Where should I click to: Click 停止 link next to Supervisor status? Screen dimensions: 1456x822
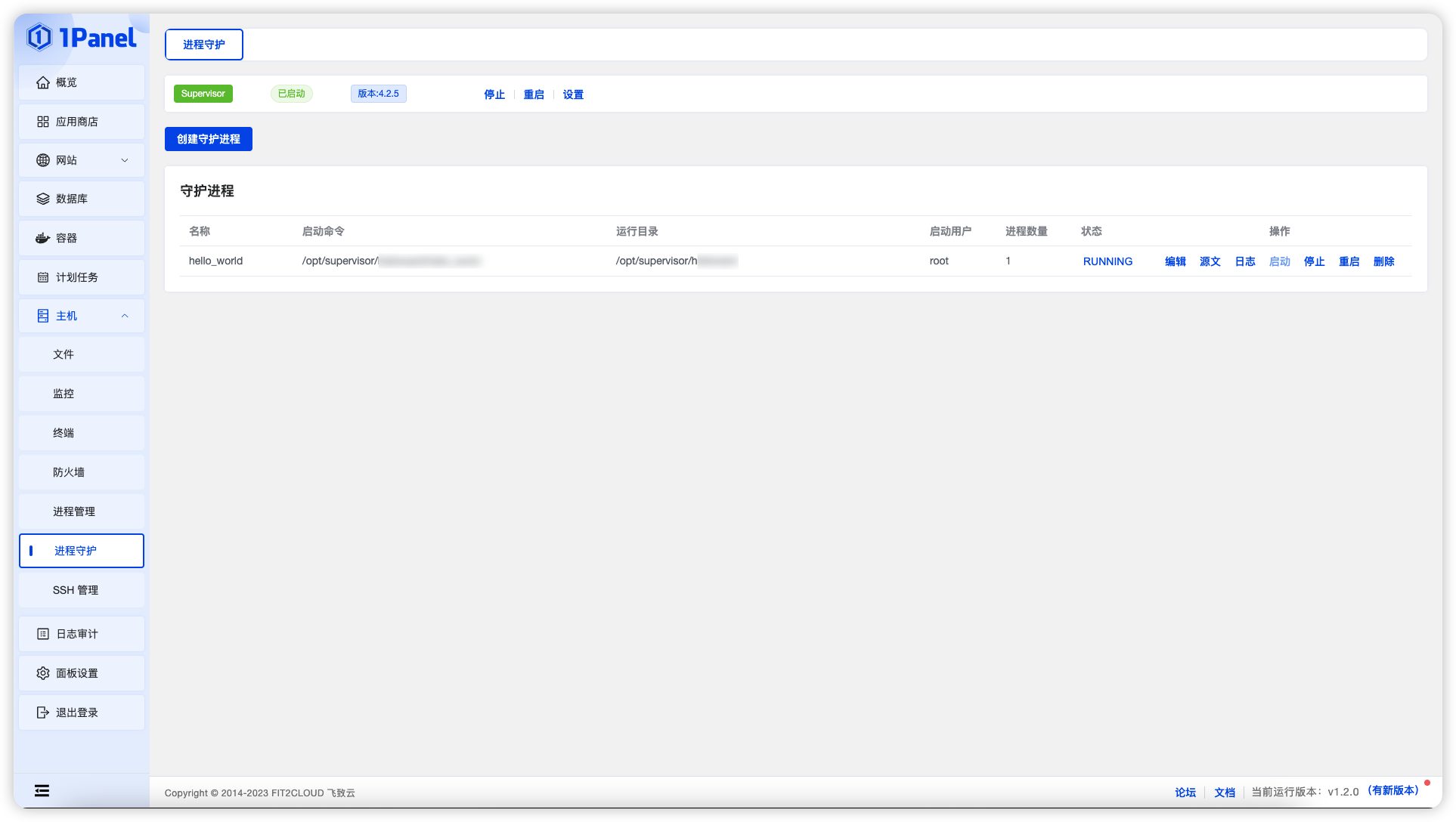(494, 94)
